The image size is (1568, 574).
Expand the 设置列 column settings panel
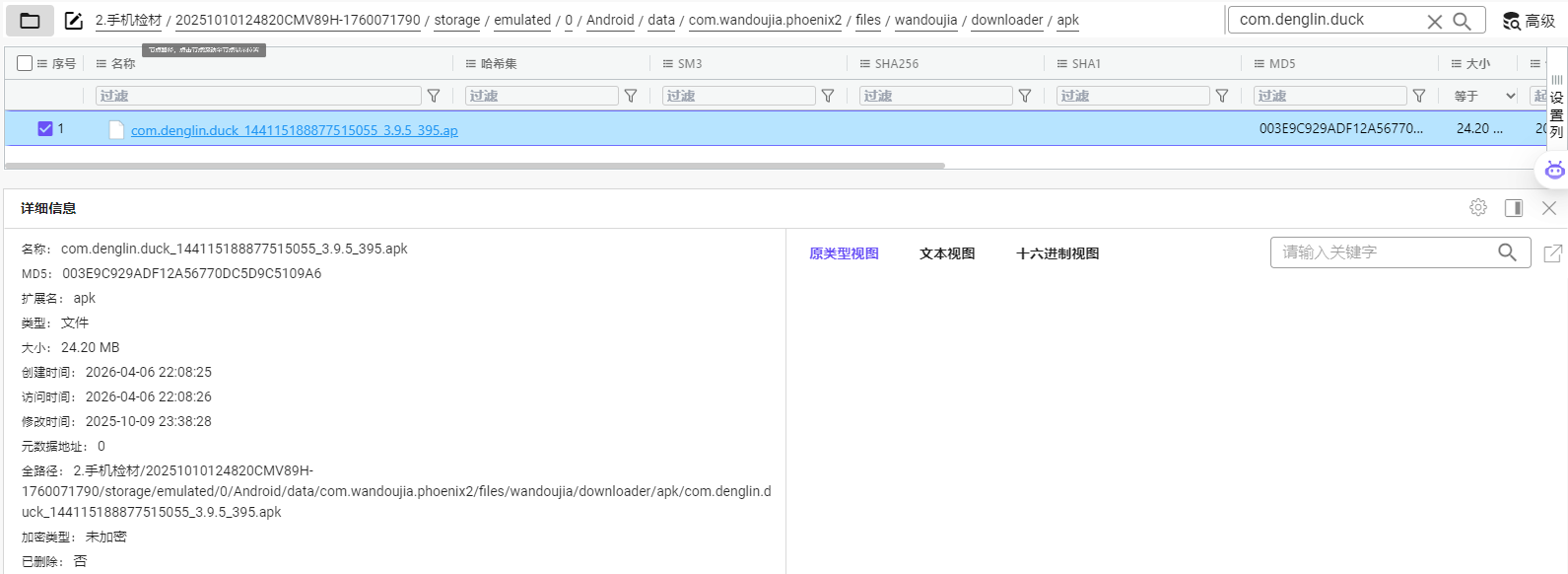tap(1557, 108)
